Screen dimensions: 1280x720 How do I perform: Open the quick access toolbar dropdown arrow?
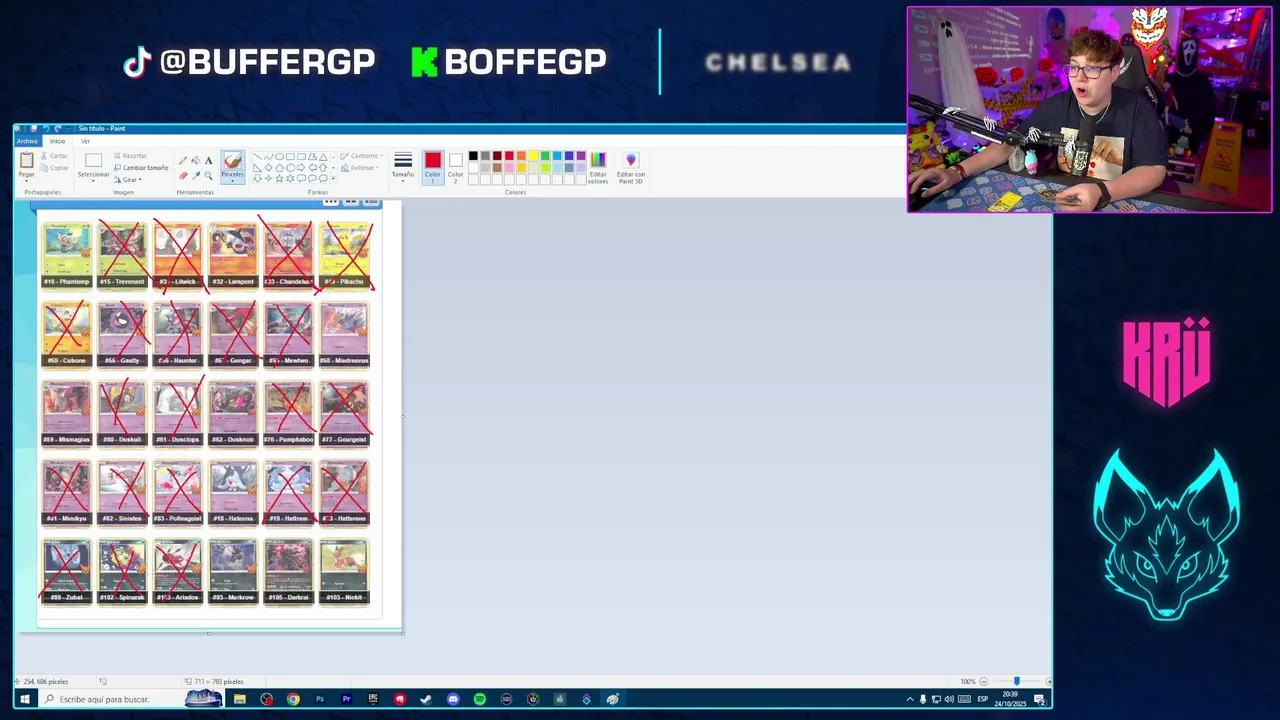[x=68, y=128]
